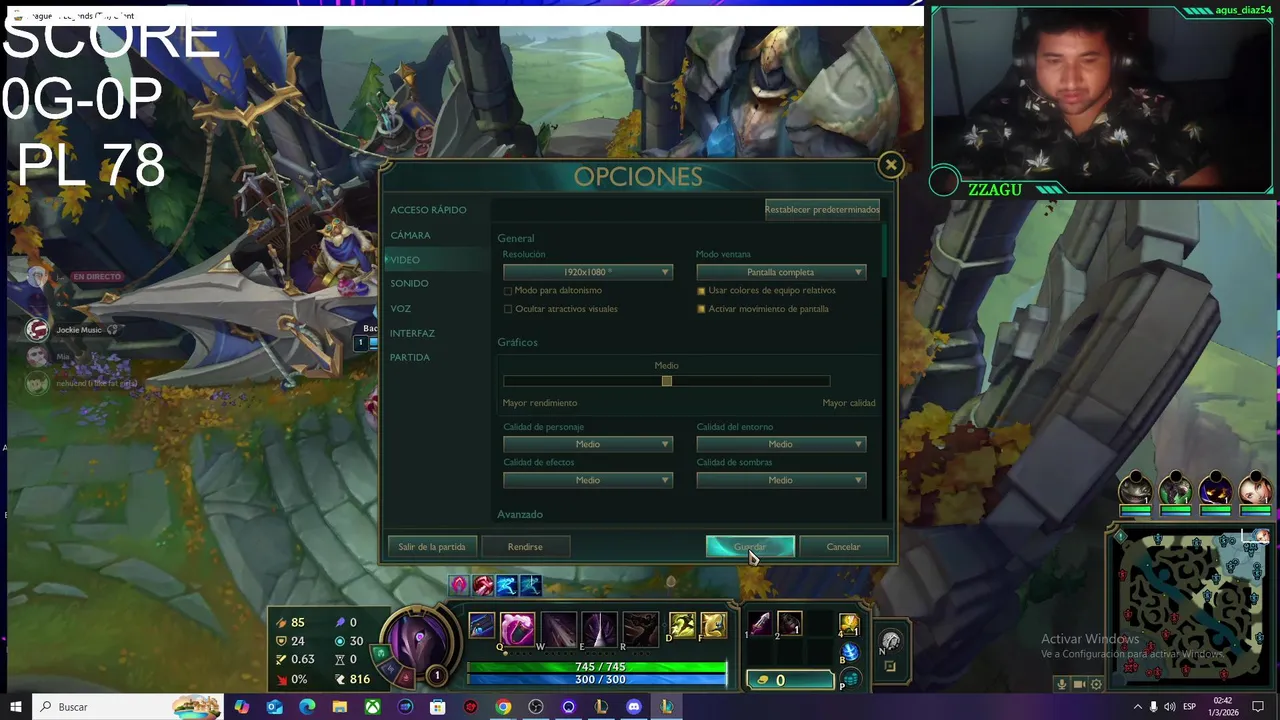Click the volume speaker tray icon
The width and height of the screenshot is (1280, 720).
[1169, 707]
